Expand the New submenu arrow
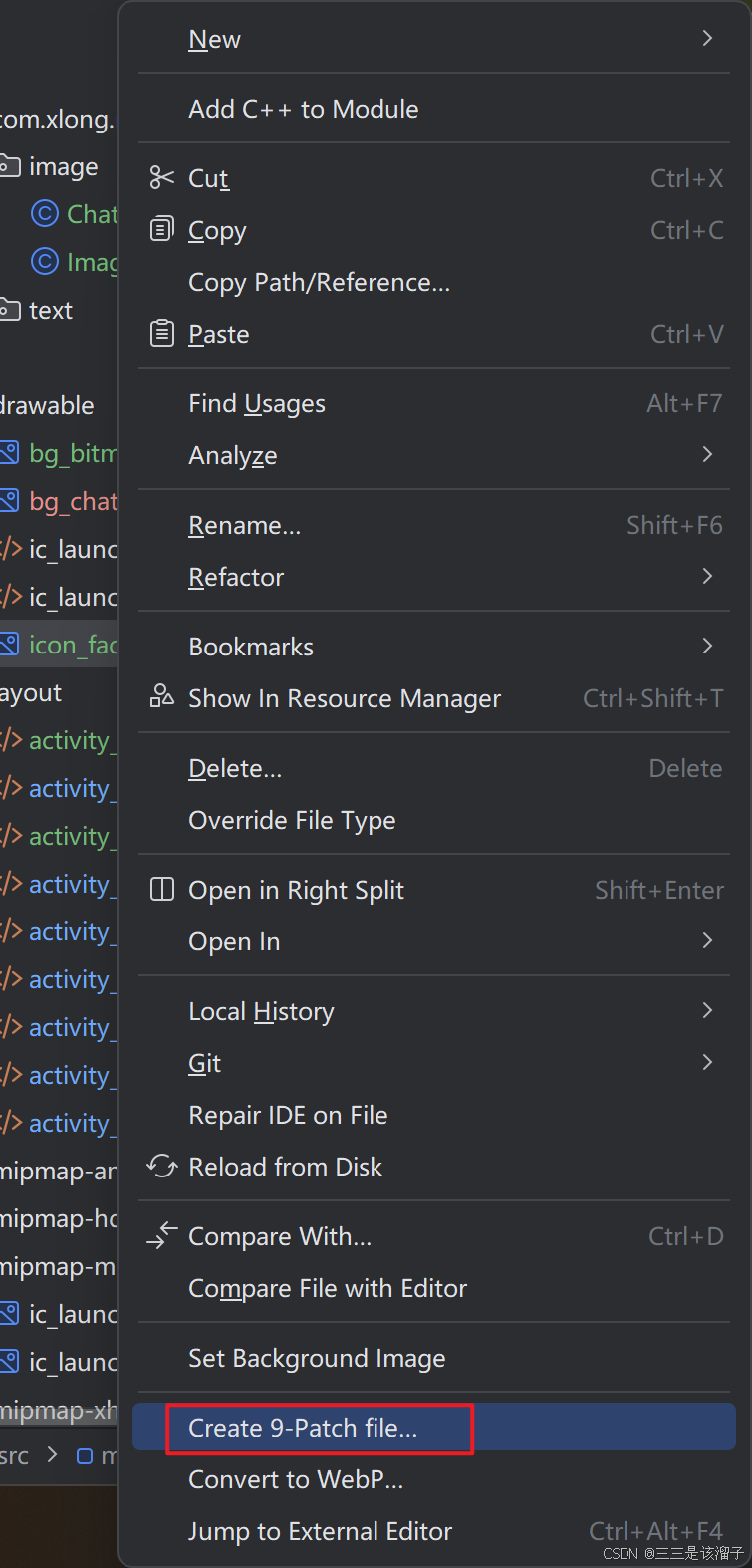The height and width of the screenshot is (1568, 752). (707, 39)
